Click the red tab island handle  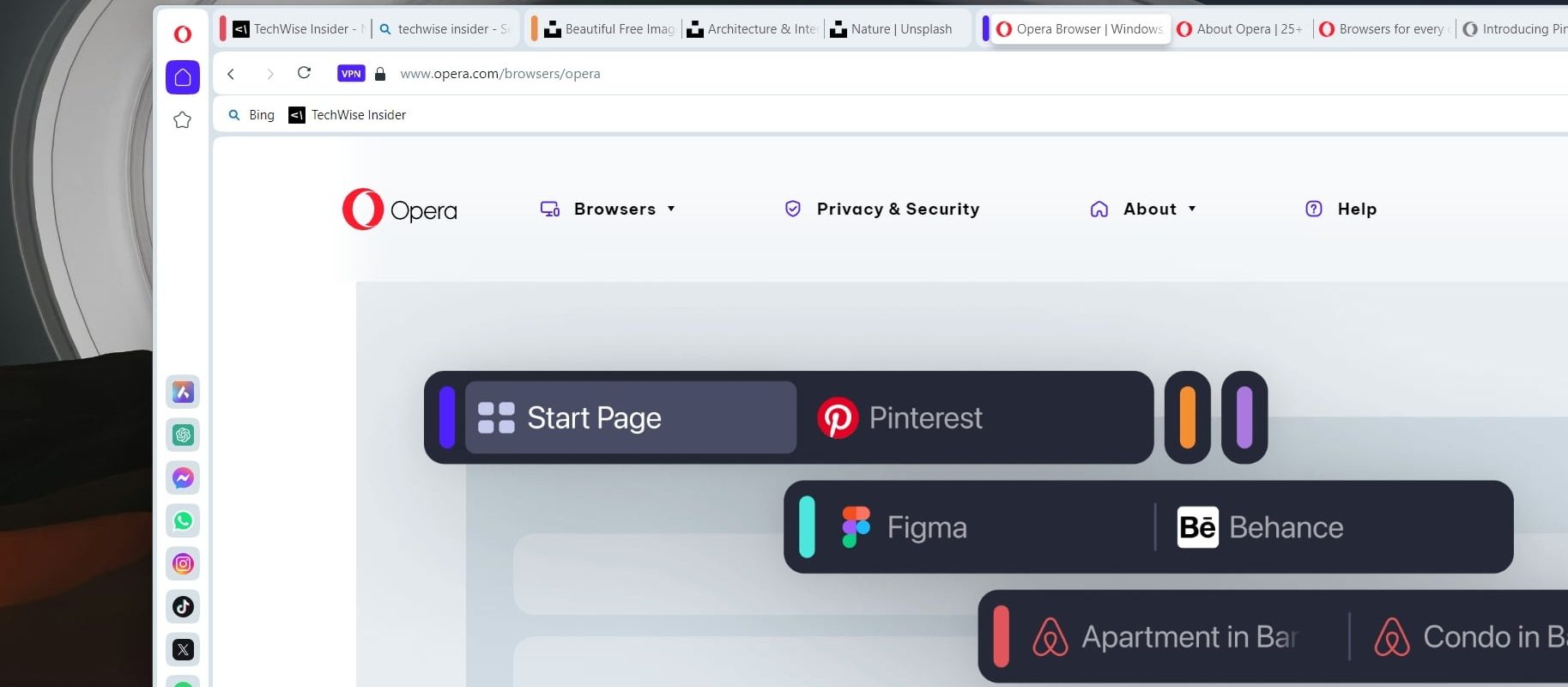tap(223, 28)
